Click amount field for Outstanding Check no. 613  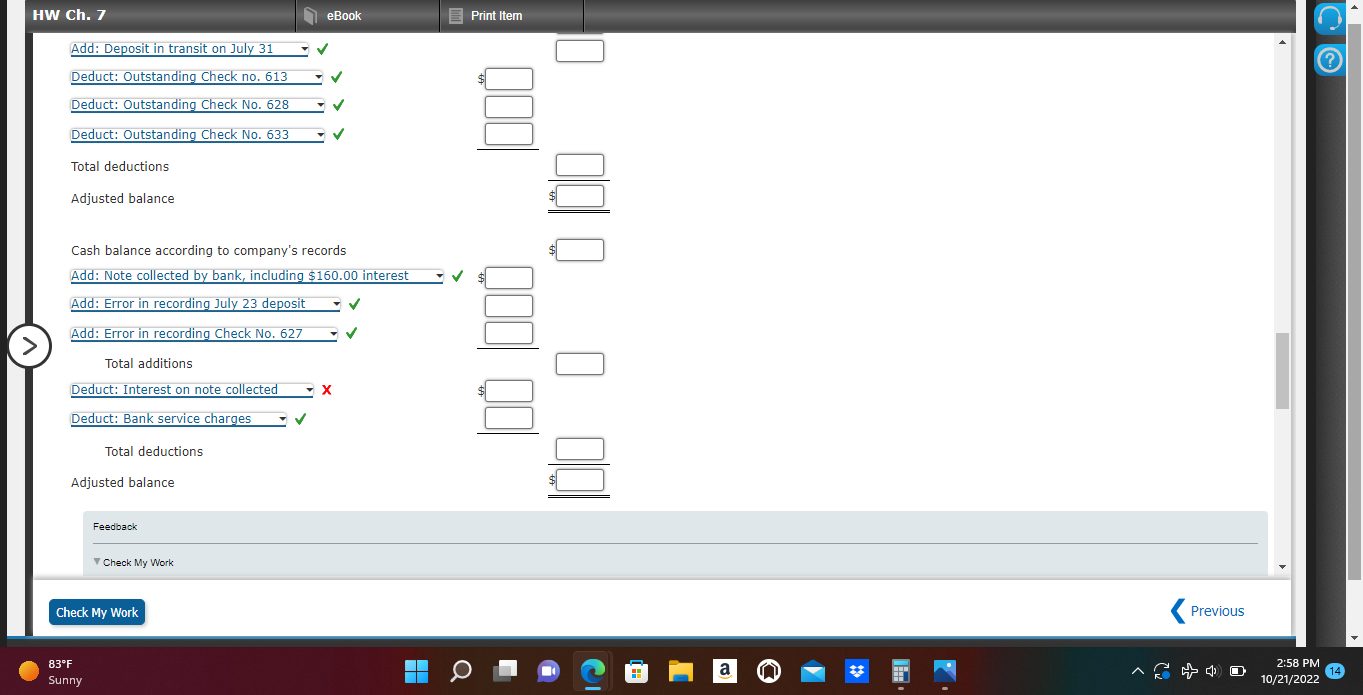[509, 78]
